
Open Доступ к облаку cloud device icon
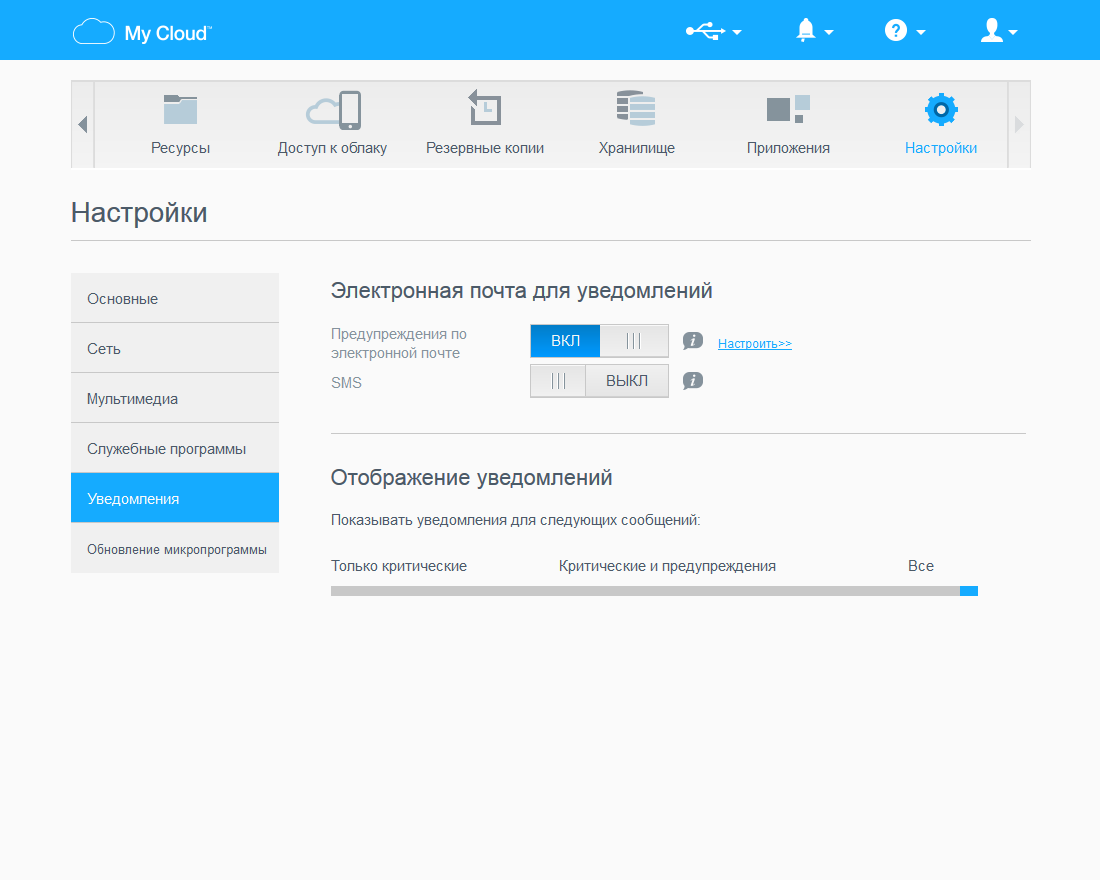coord(333,110)
